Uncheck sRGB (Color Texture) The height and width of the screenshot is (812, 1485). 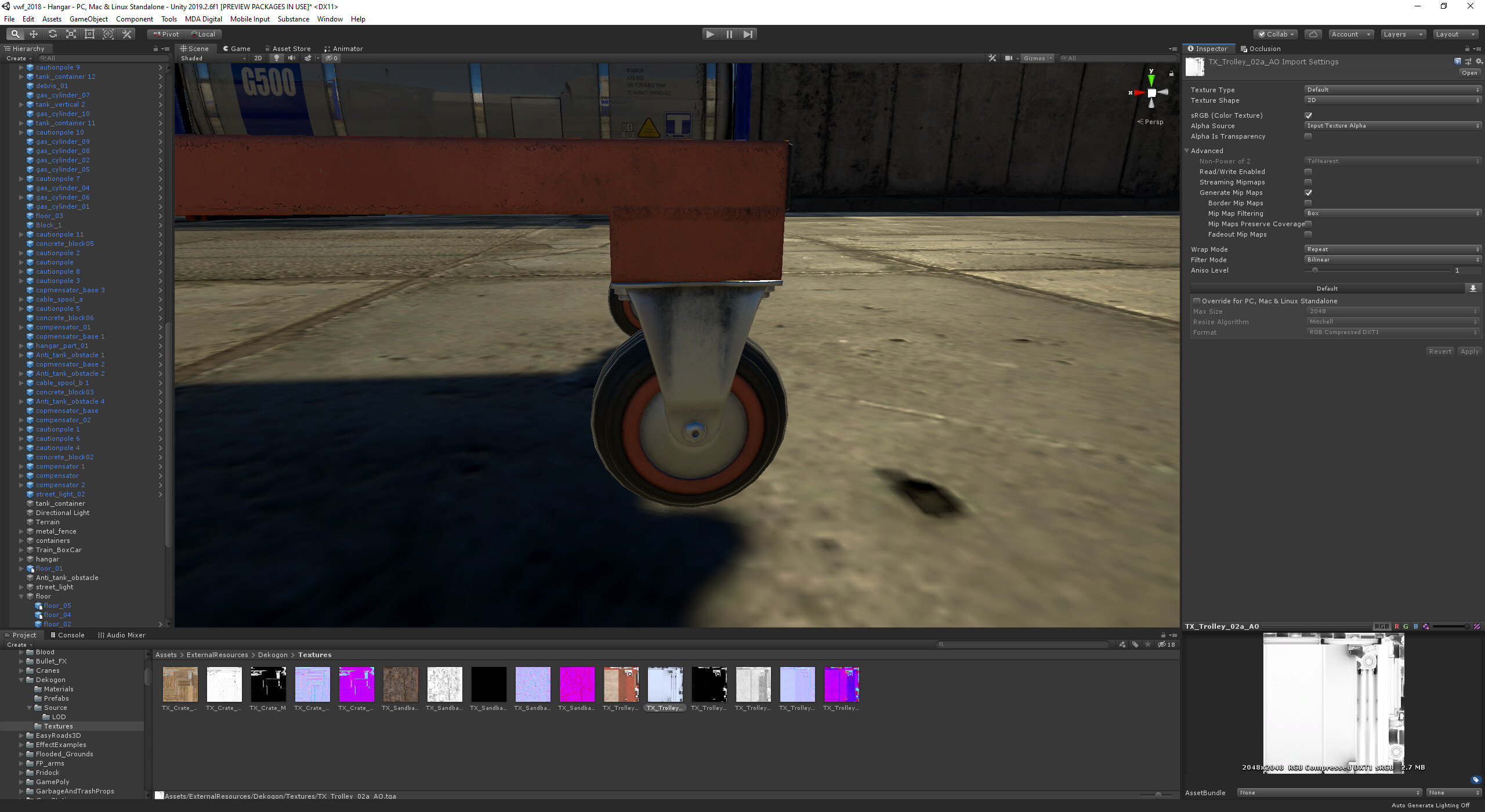[1309, 115]
